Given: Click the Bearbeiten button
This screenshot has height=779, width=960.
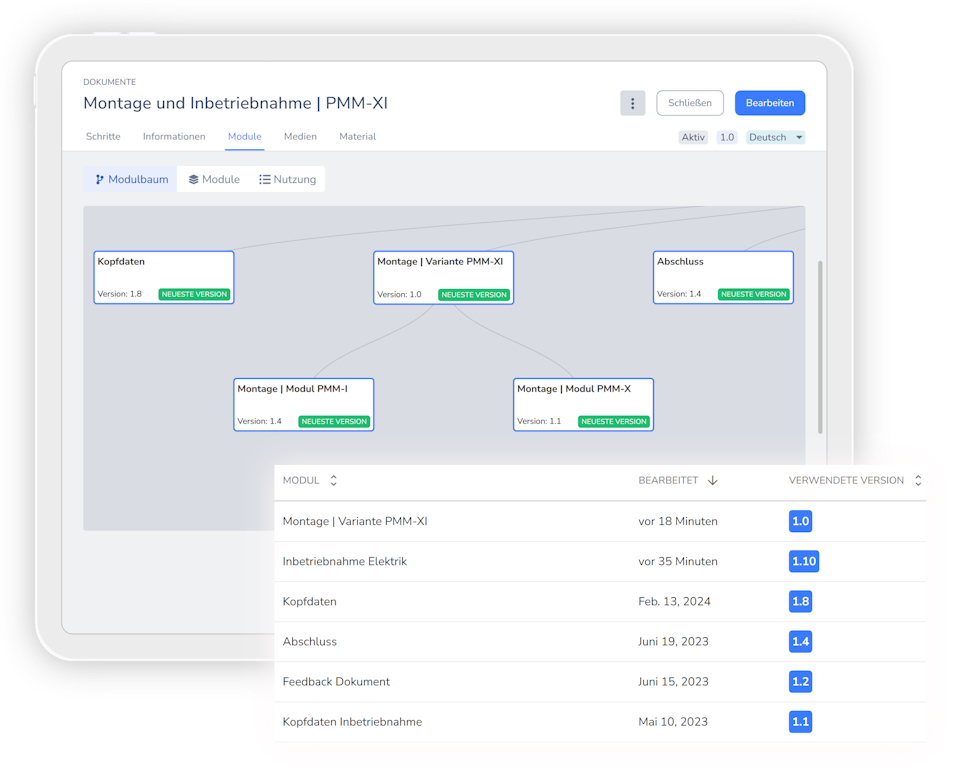Looking at the screenshot, I should (769, 103).
